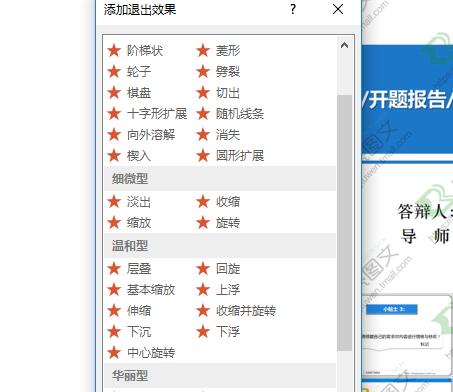Click the 华丽型 category header

[x=220, y=376]
